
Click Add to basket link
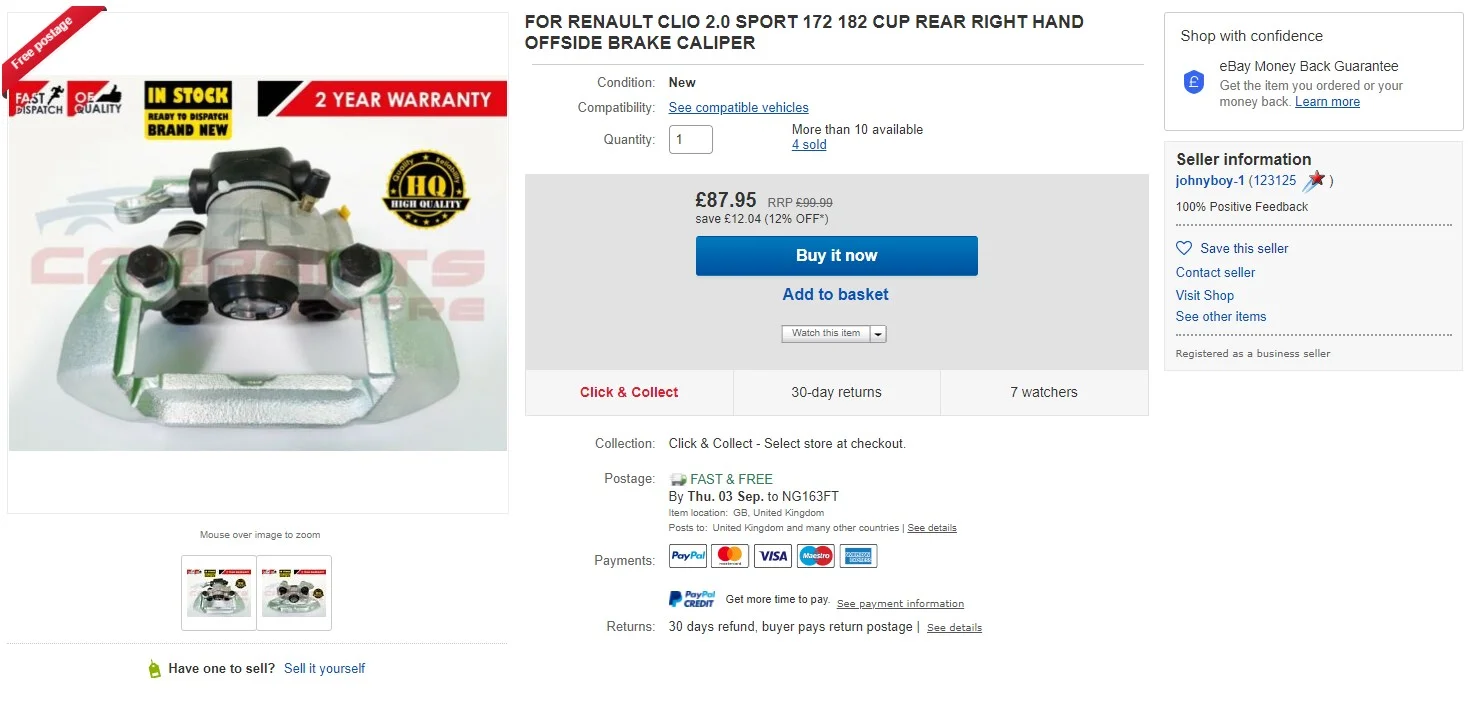[836, 294]
